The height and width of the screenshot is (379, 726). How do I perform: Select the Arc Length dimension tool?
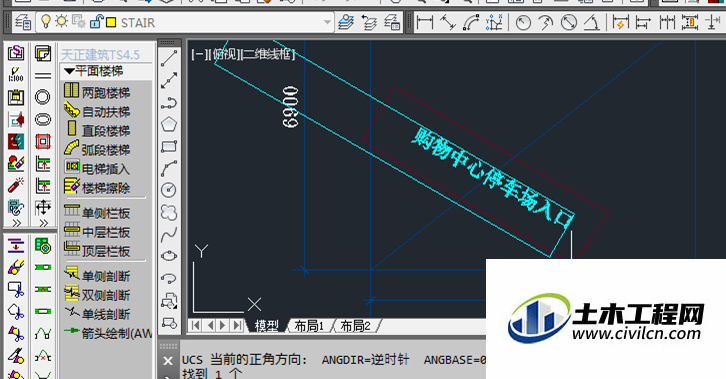471,22
